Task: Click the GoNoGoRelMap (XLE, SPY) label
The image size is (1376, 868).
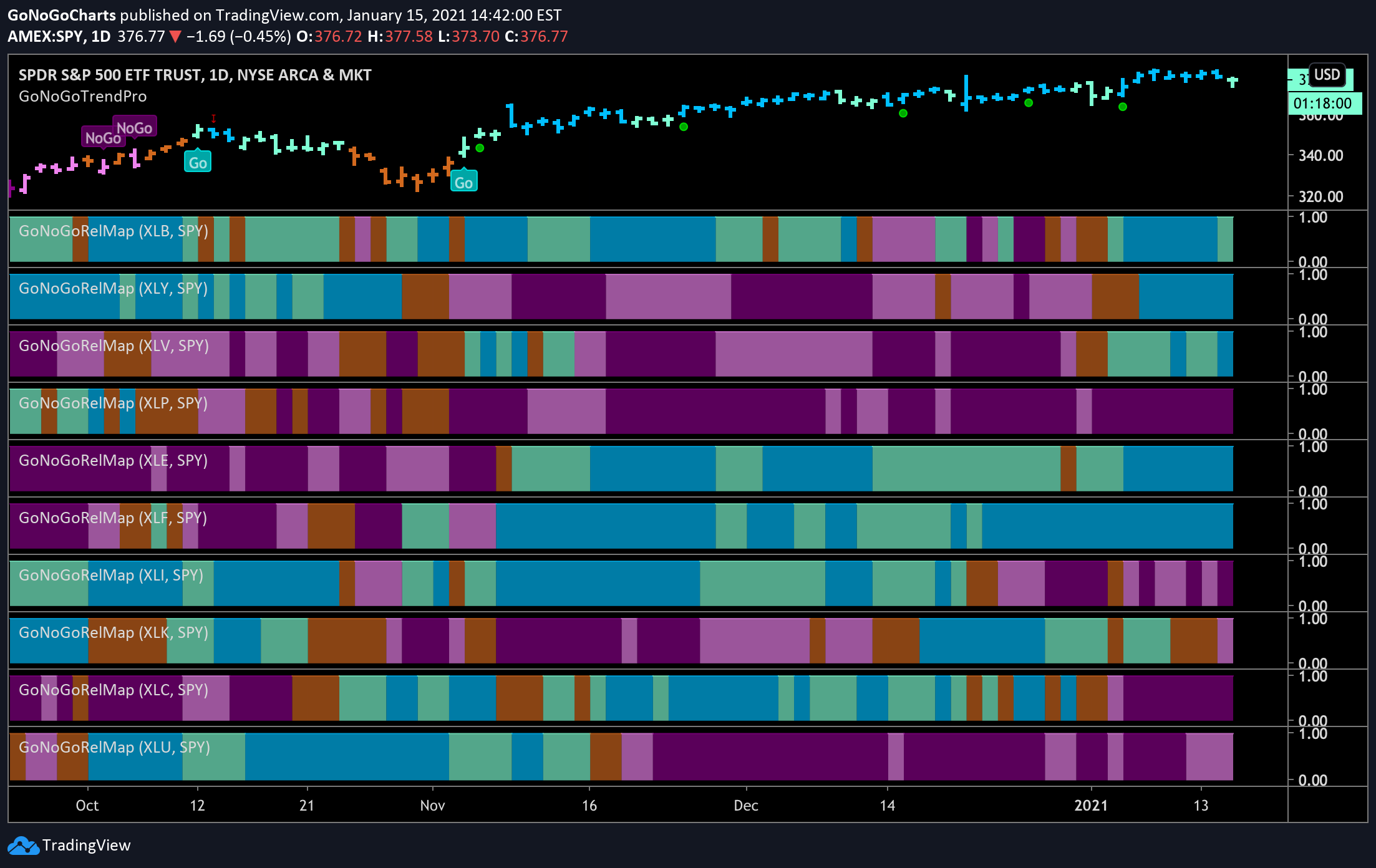Action: (114, 461)
